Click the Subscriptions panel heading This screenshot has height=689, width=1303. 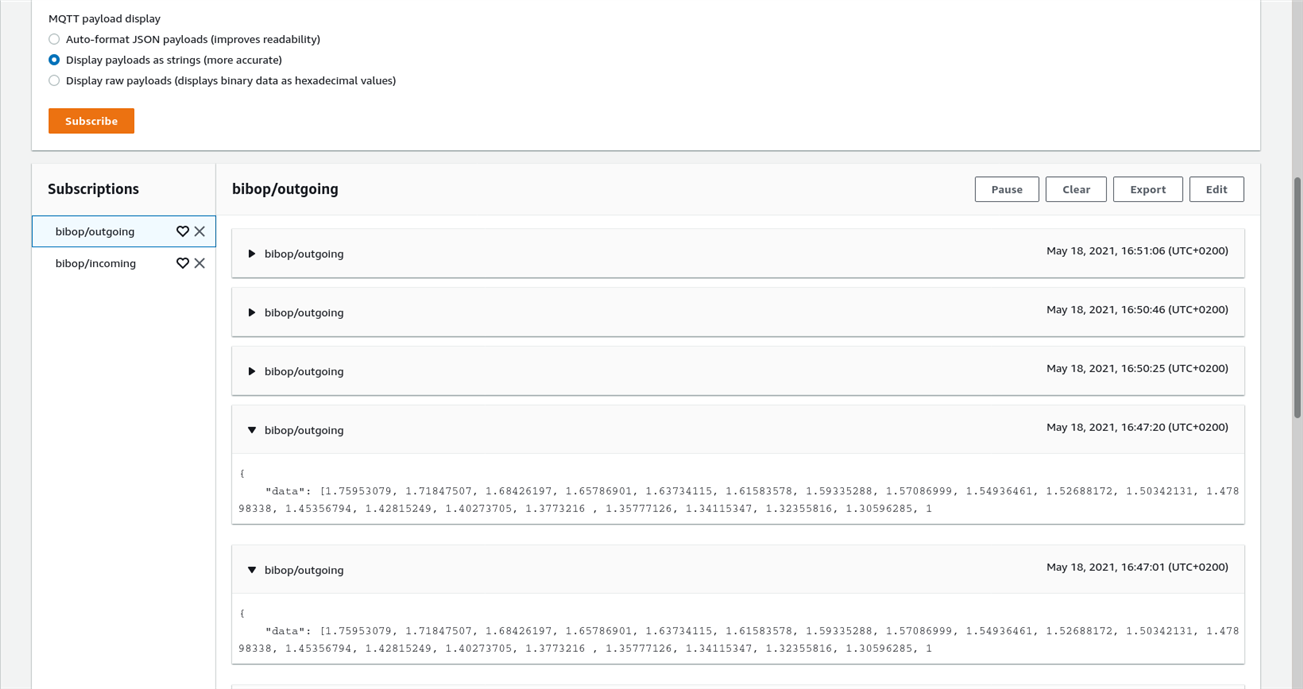point(93,189)
